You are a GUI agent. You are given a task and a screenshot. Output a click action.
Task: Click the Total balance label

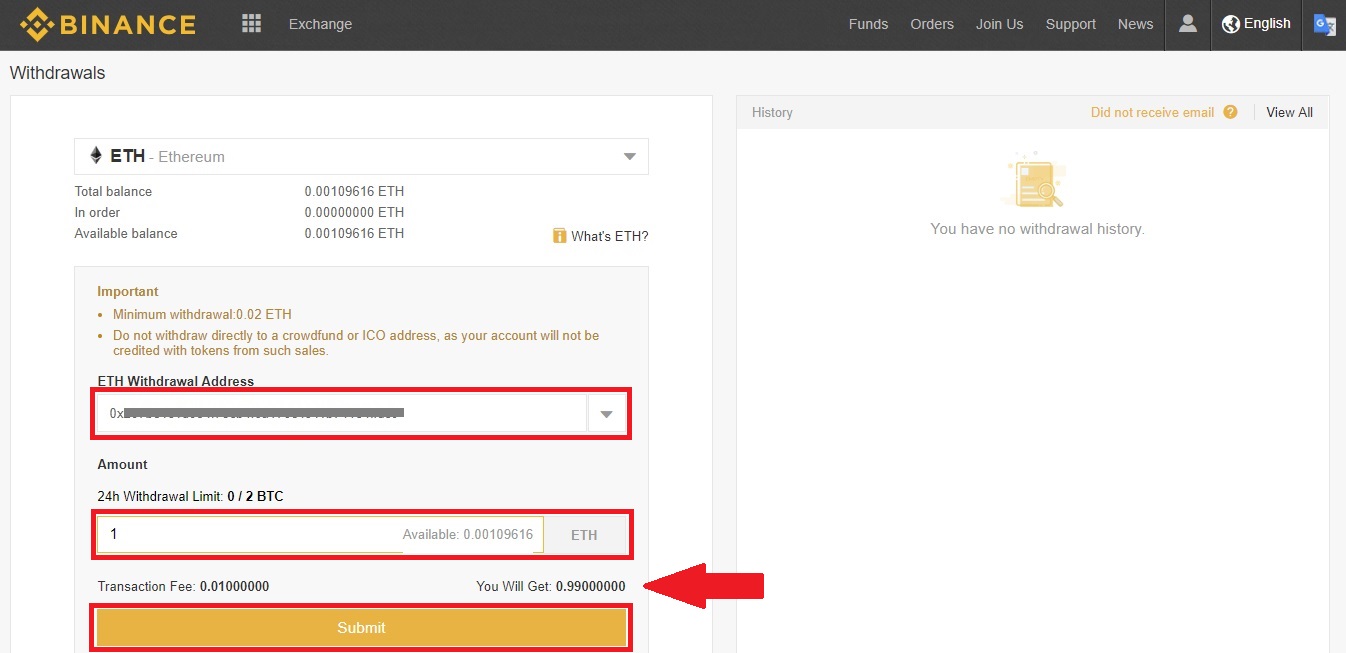(113, 191)
